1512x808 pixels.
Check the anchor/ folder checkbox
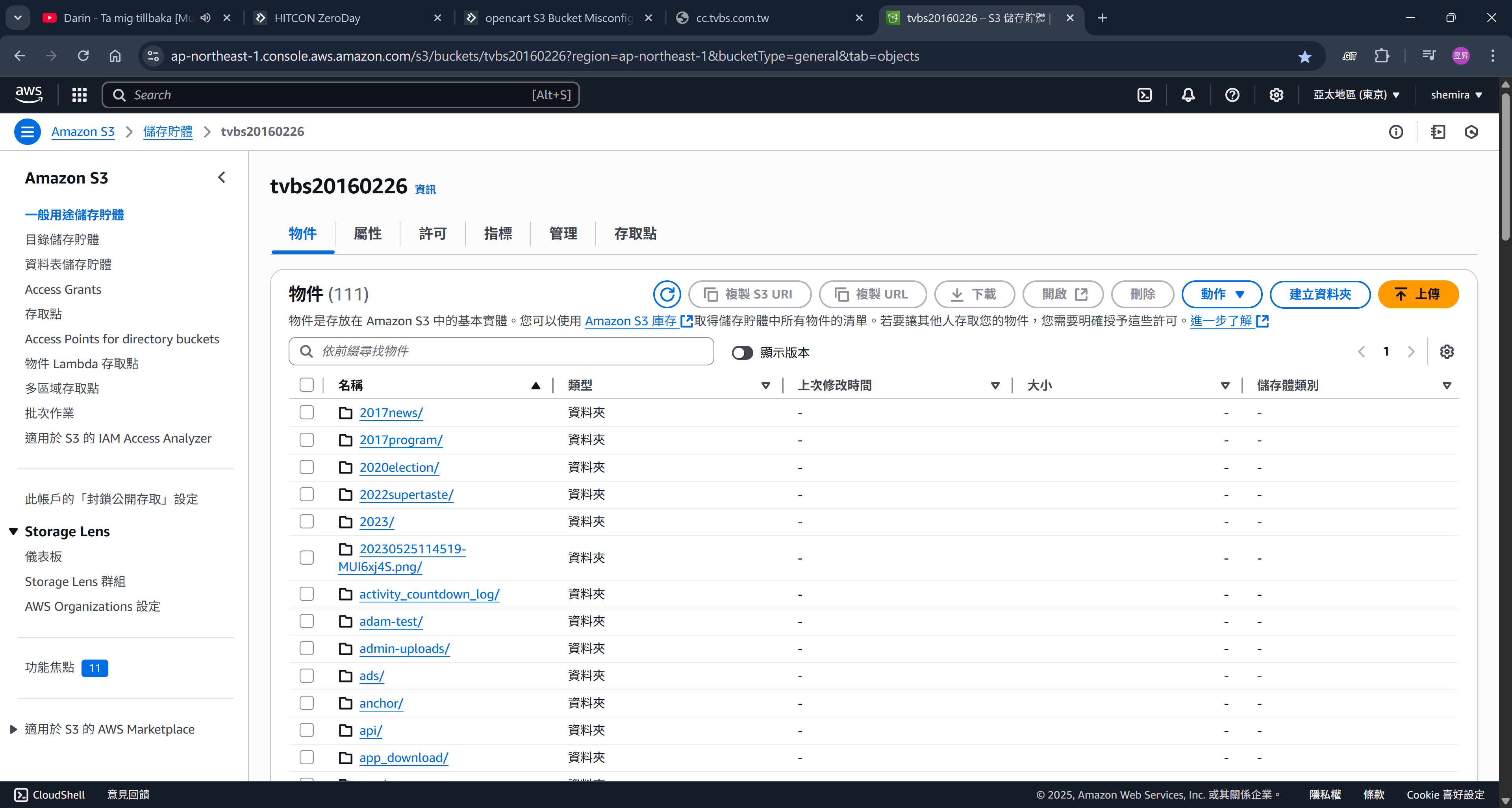click(x=306, y=703)
